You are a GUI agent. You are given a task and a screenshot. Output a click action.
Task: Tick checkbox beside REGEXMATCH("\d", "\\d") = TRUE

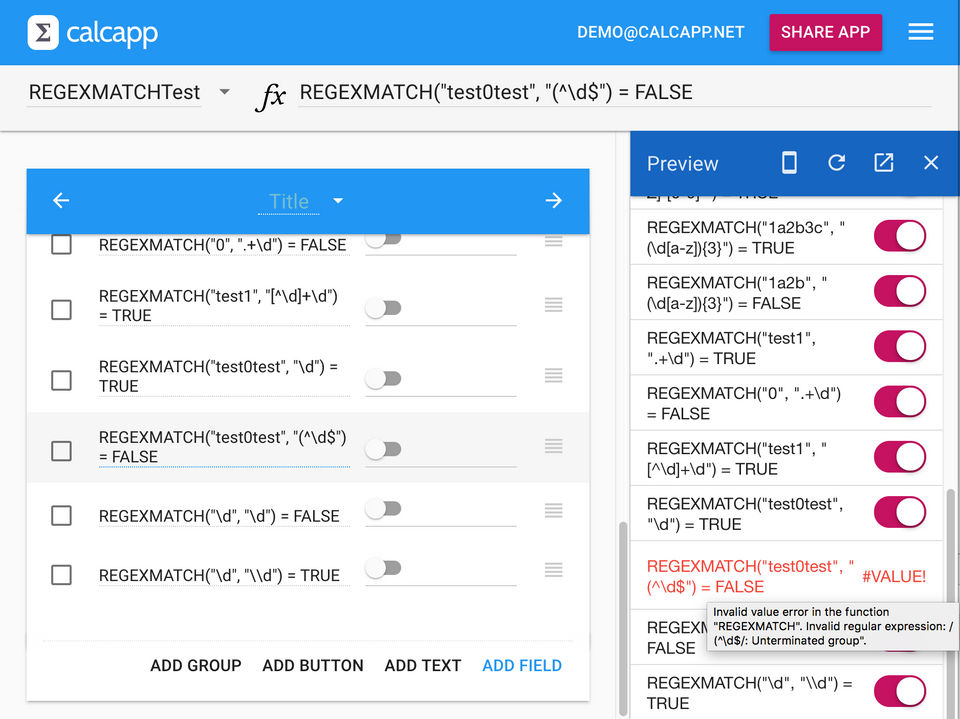tap(61, 575)
